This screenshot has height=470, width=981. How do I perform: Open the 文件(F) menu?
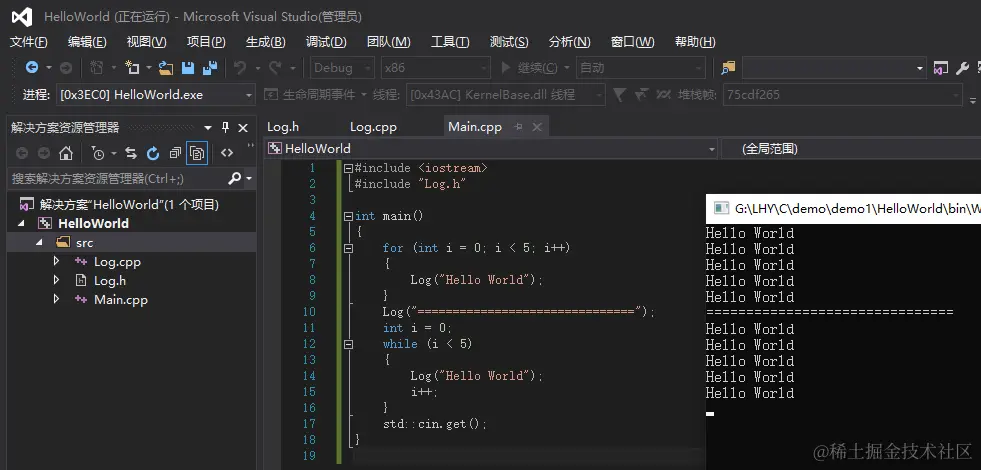[x=28, y=42]
